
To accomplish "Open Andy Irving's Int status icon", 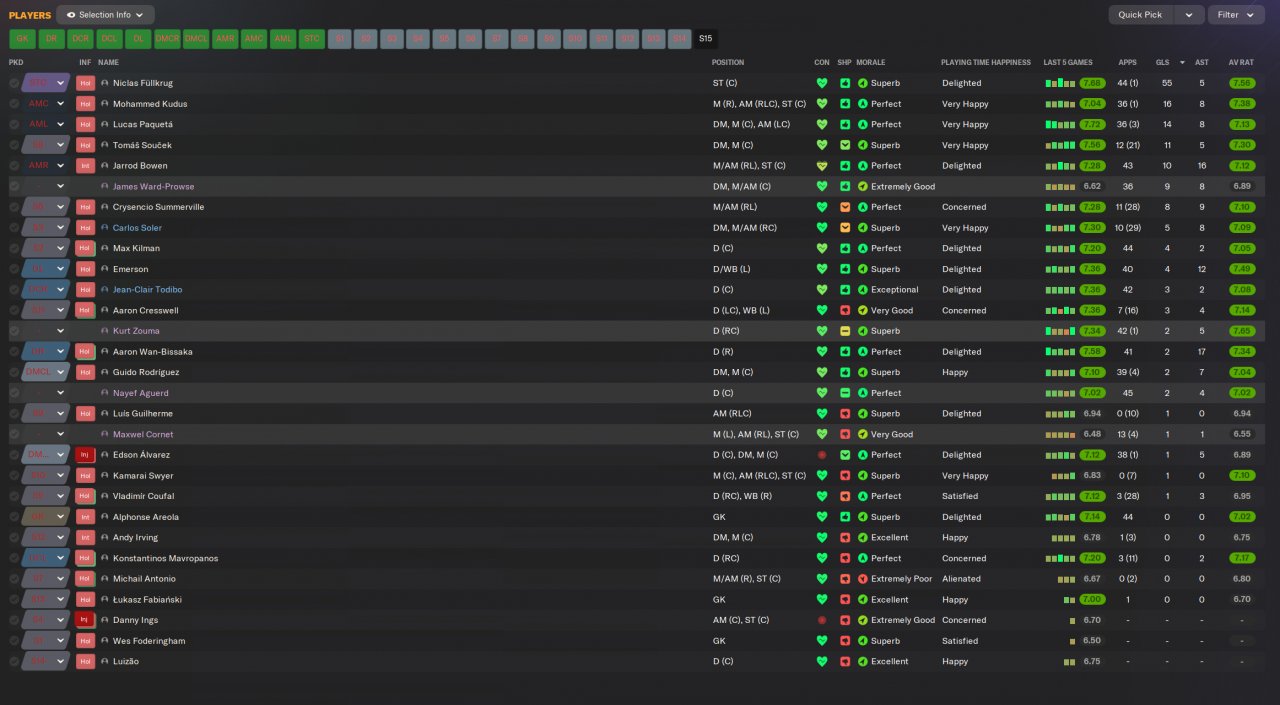I will (85, 538).
